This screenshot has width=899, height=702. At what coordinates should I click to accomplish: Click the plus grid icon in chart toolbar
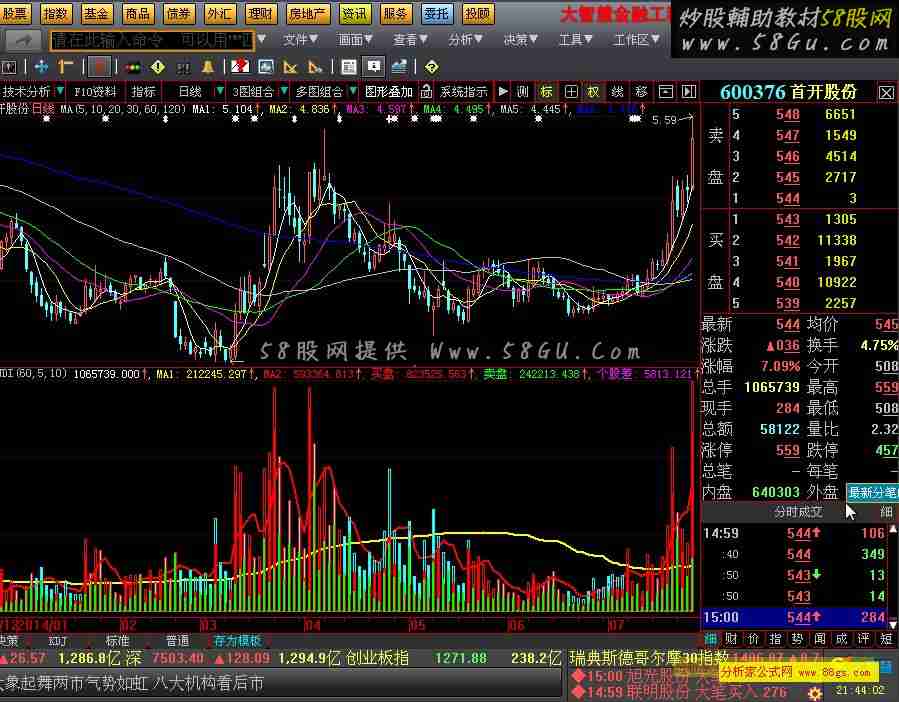571,91
